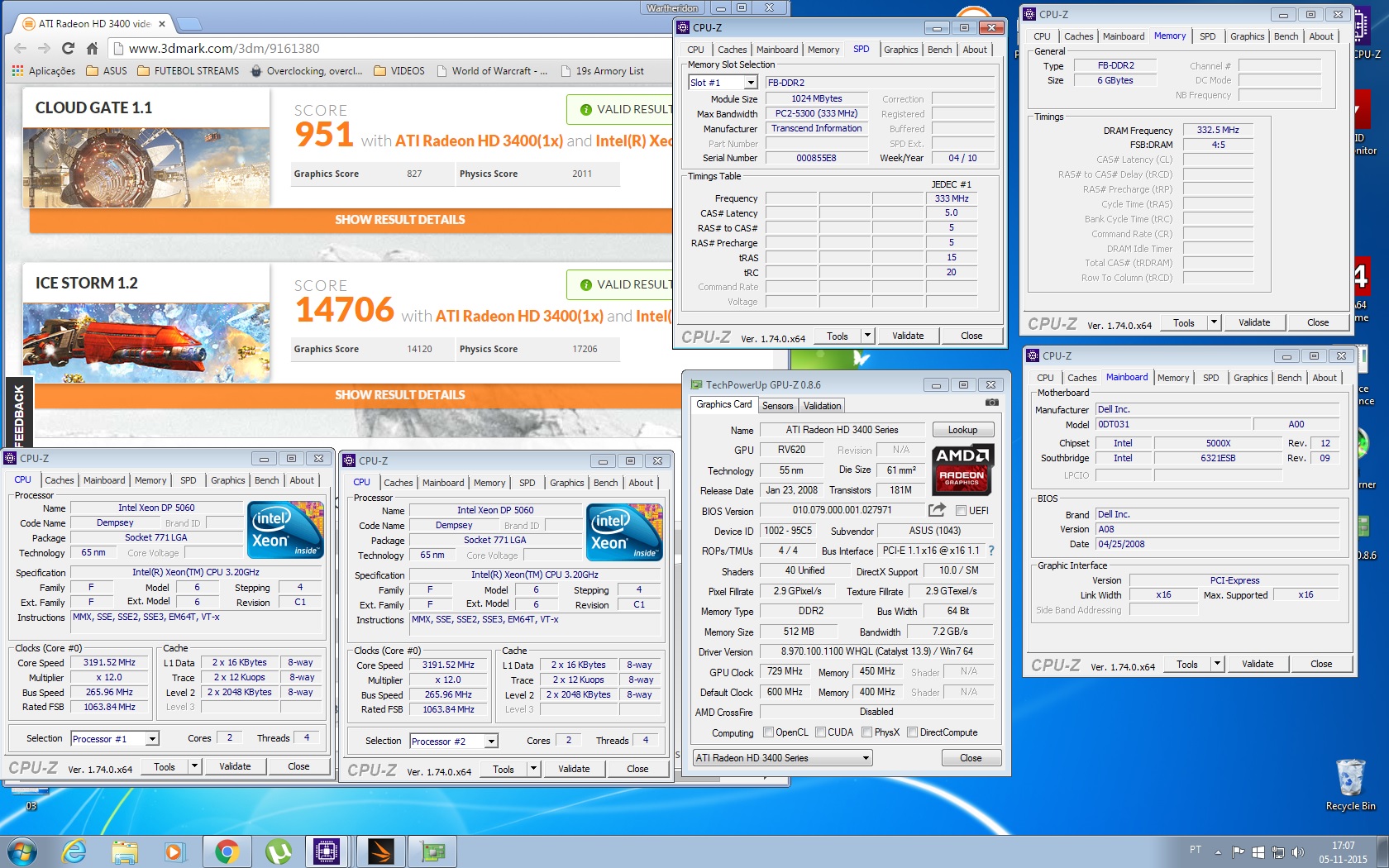Toggle the PhysX checkbox

866,732
